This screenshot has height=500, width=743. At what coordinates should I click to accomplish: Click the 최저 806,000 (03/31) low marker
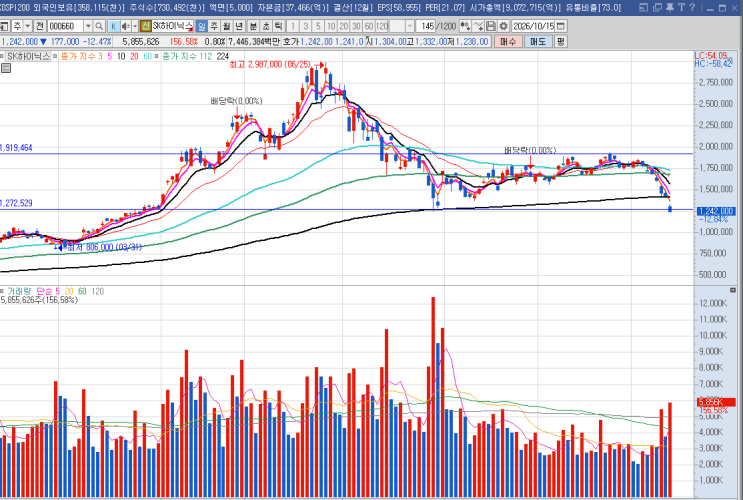99,247
